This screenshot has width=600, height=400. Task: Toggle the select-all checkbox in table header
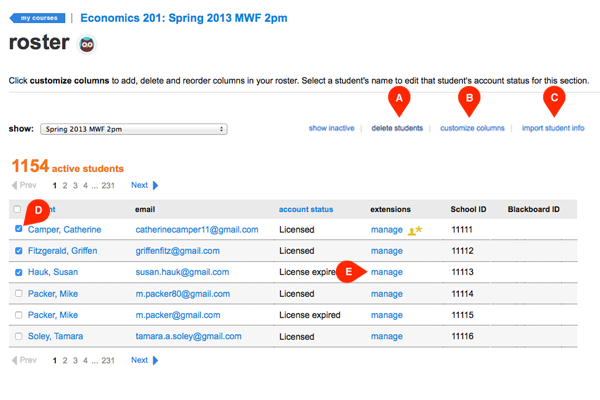17,209
